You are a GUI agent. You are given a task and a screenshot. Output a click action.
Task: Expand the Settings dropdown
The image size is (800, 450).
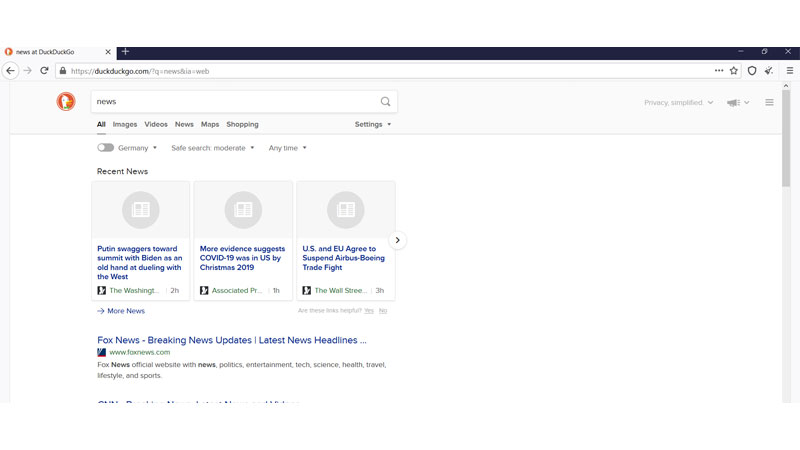(373, 124)
